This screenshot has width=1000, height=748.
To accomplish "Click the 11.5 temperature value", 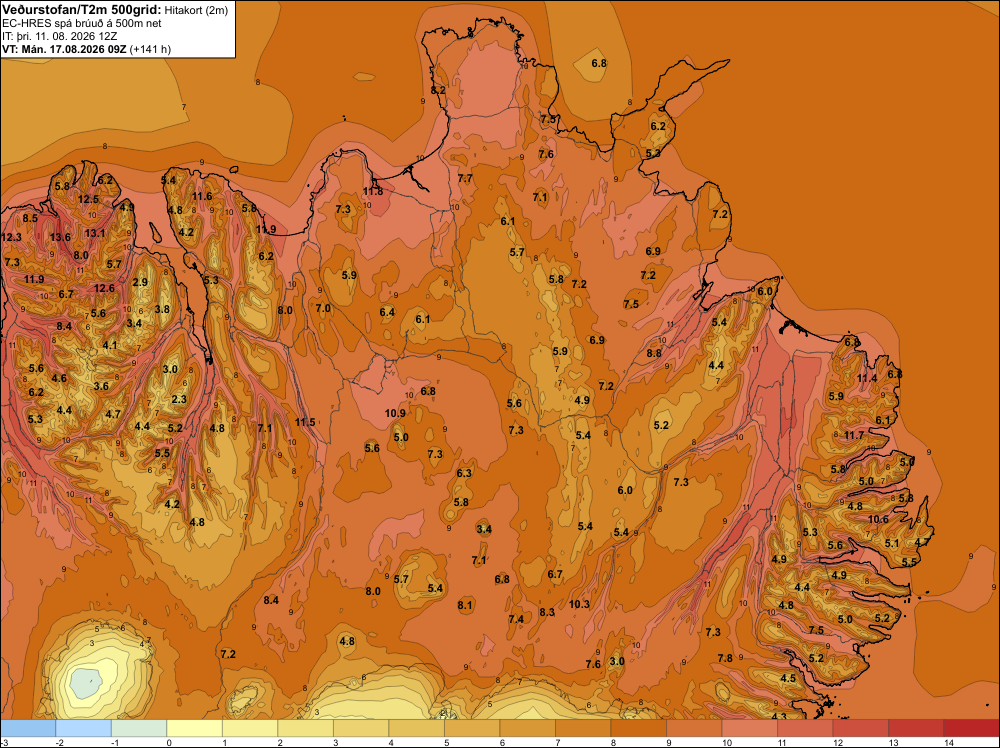I will pos(305,422).
